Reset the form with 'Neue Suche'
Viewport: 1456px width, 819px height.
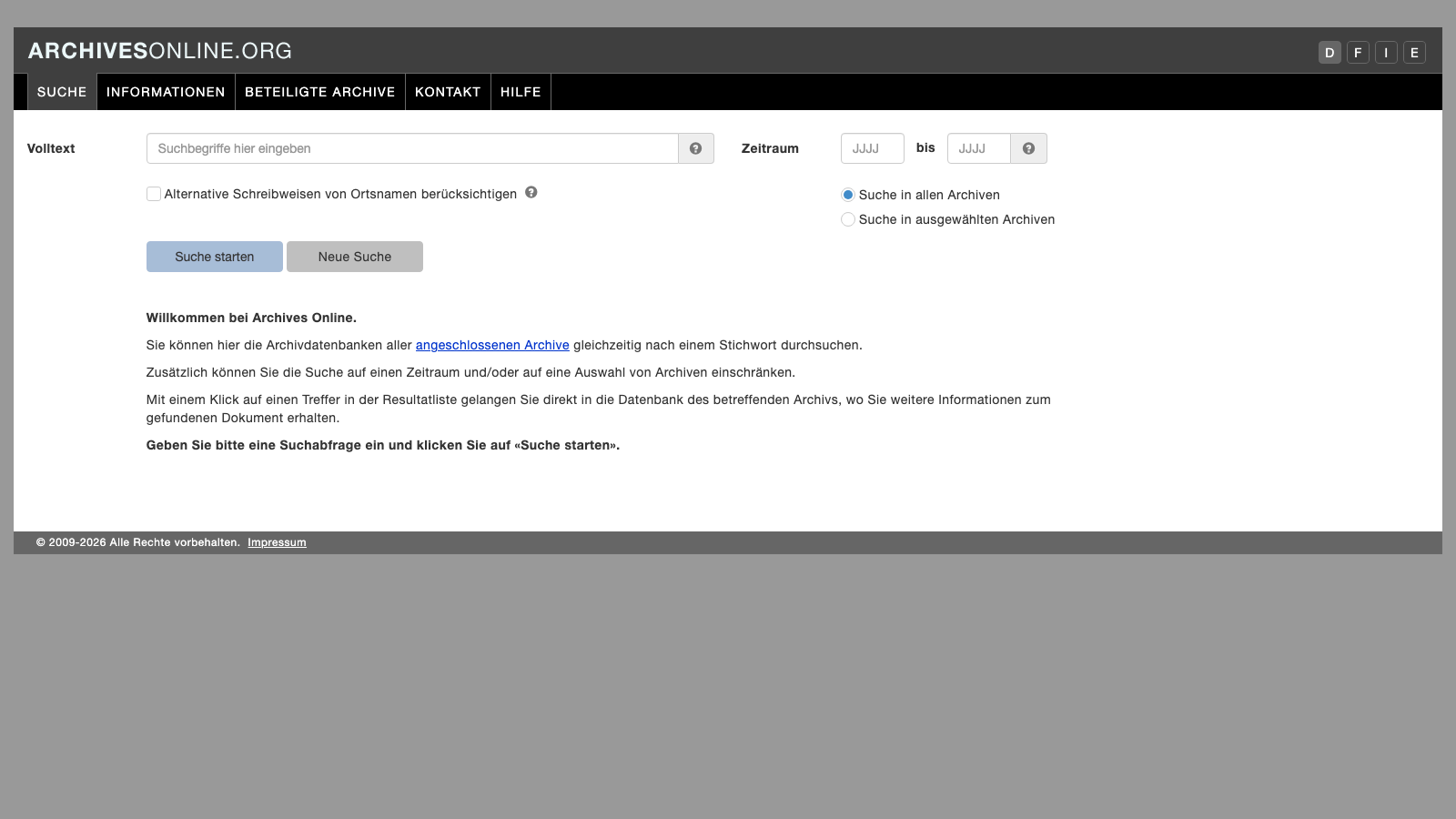(354, 257)
